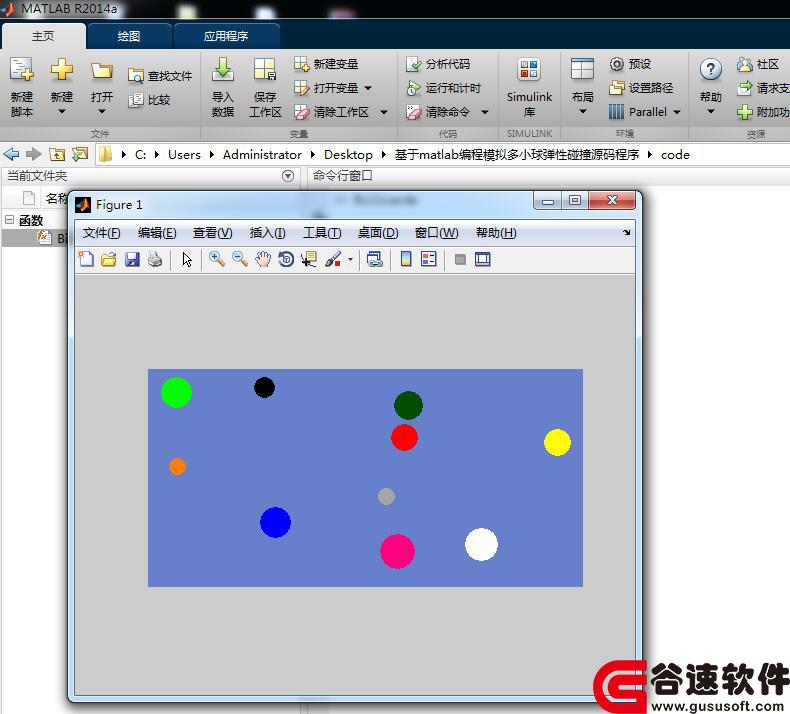Open Desktop menu 桌面(D) in Figure 1
Viewport: 790px width, 714px height.
point(378,233)
